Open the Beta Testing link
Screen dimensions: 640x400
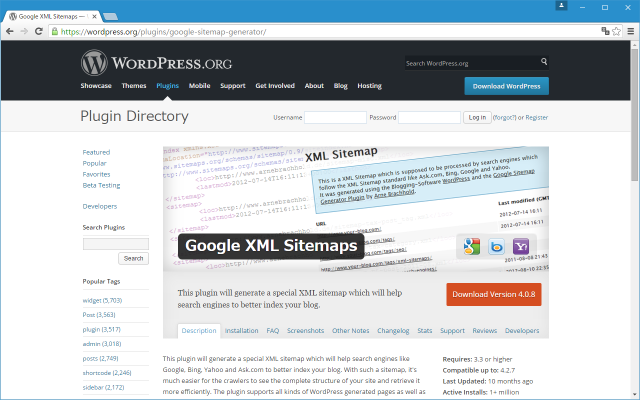[101, 185]
